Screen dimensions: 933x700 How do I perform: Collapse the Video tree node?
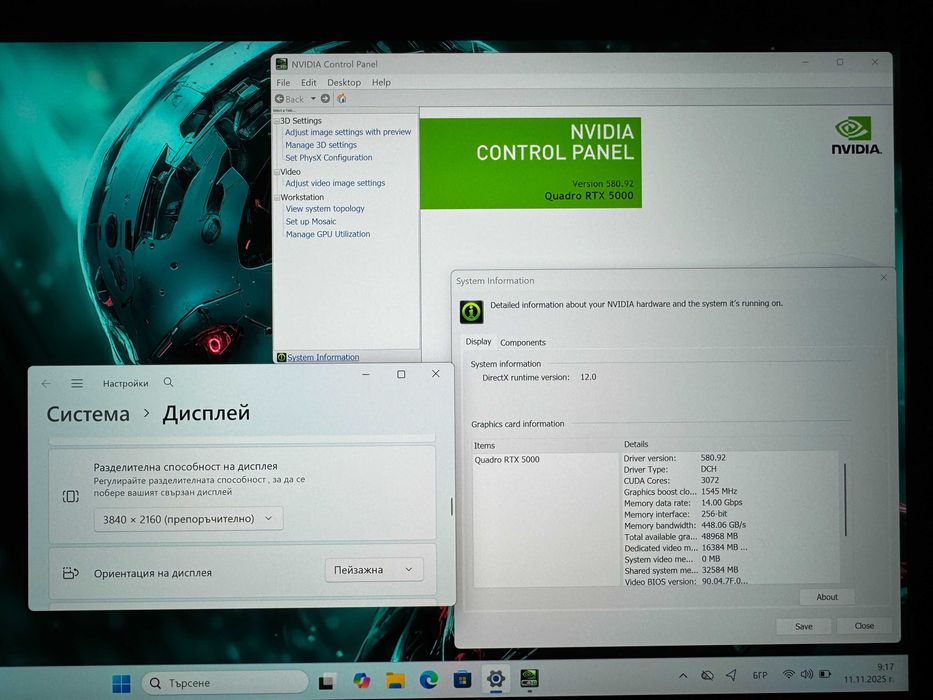277,172
